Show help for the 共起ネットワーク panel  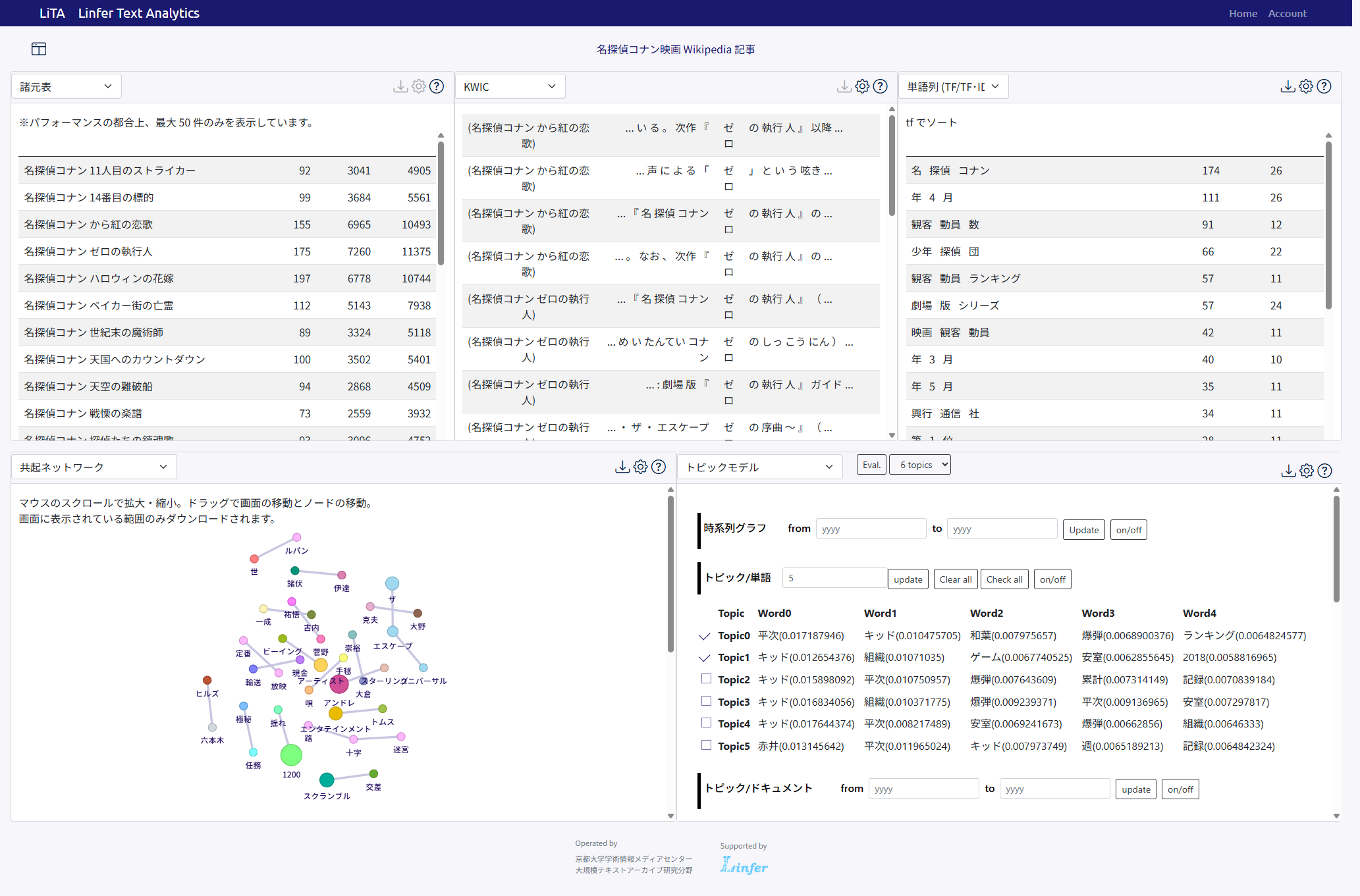658,467
